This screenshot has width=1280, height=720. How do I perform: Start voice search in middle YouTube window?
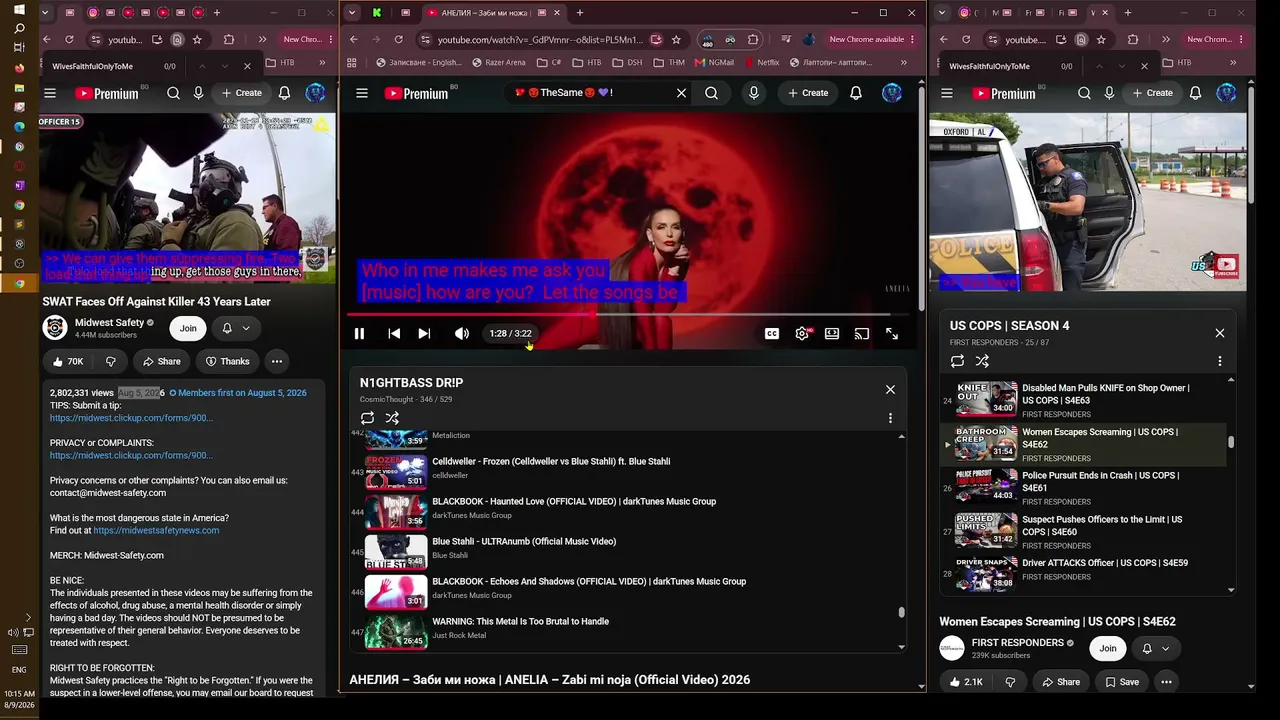[754, 93]
